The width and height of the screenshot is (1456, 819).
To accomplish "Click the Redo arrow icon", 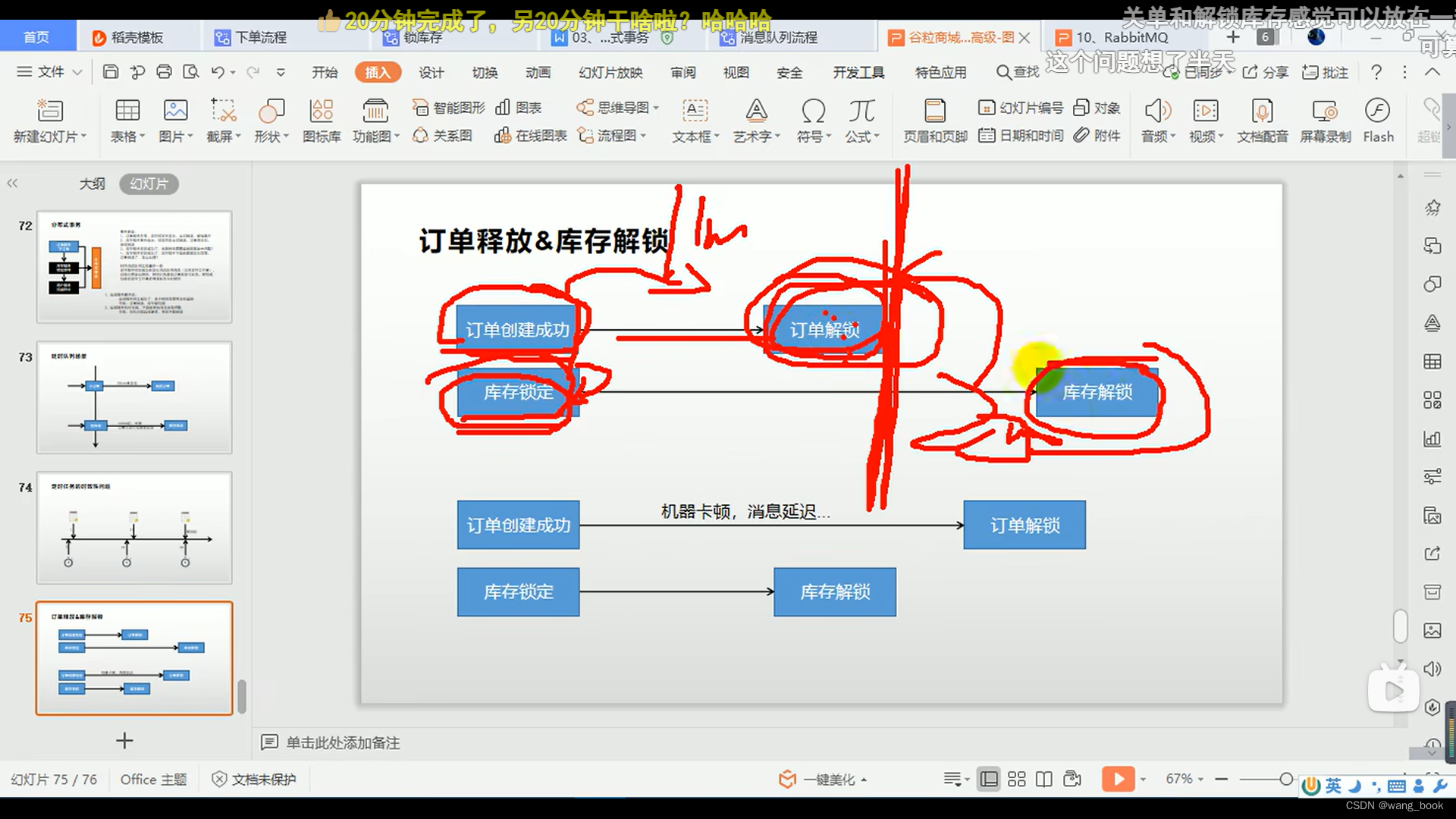I will (x=253, y=72).
